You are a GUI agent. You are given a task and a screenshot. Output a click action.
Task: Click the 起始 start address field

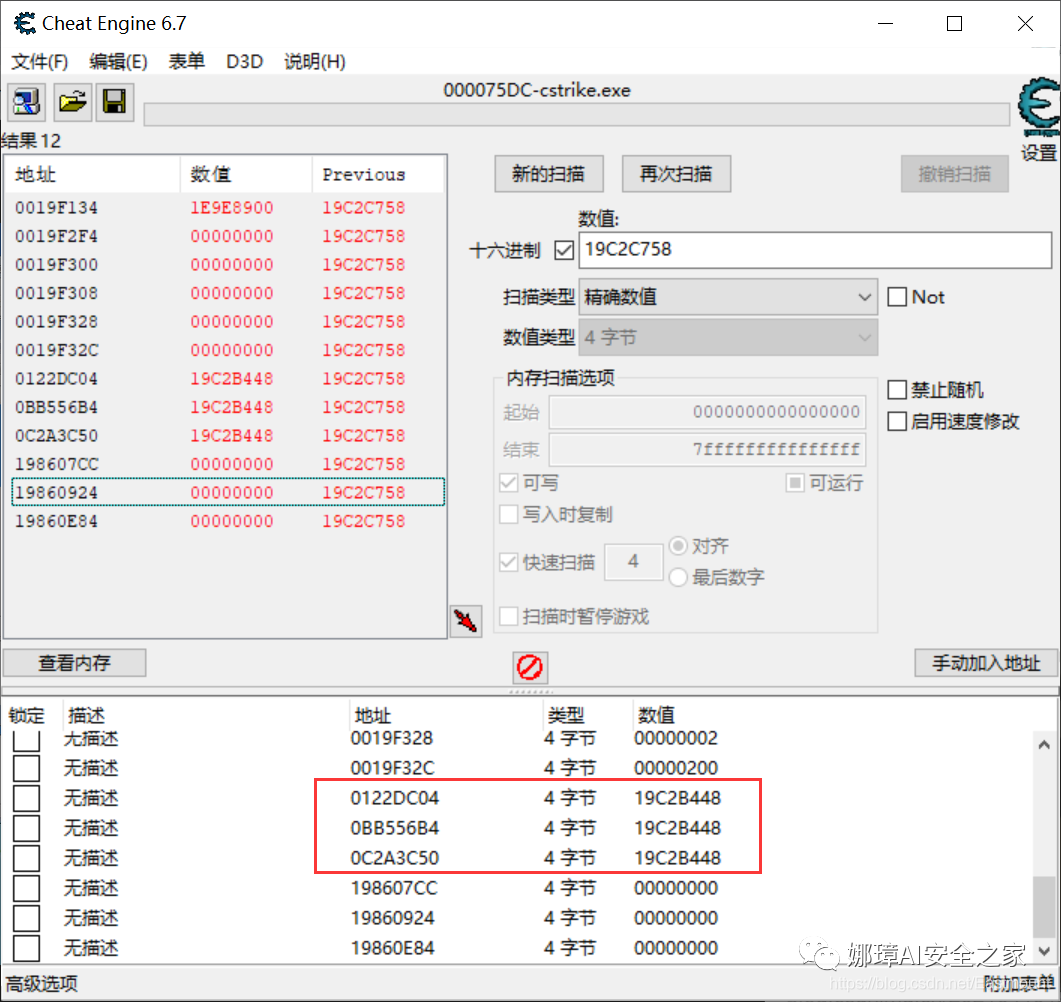[x=707, y=412]
